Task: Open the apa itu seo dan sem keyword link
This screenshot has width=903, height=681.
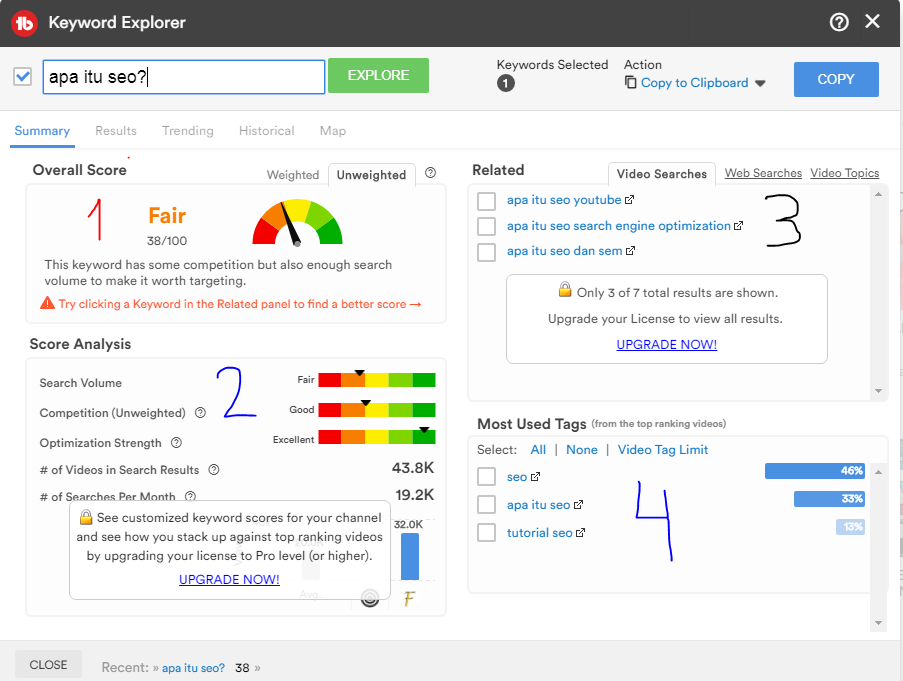Action: (x=564, y=251)
